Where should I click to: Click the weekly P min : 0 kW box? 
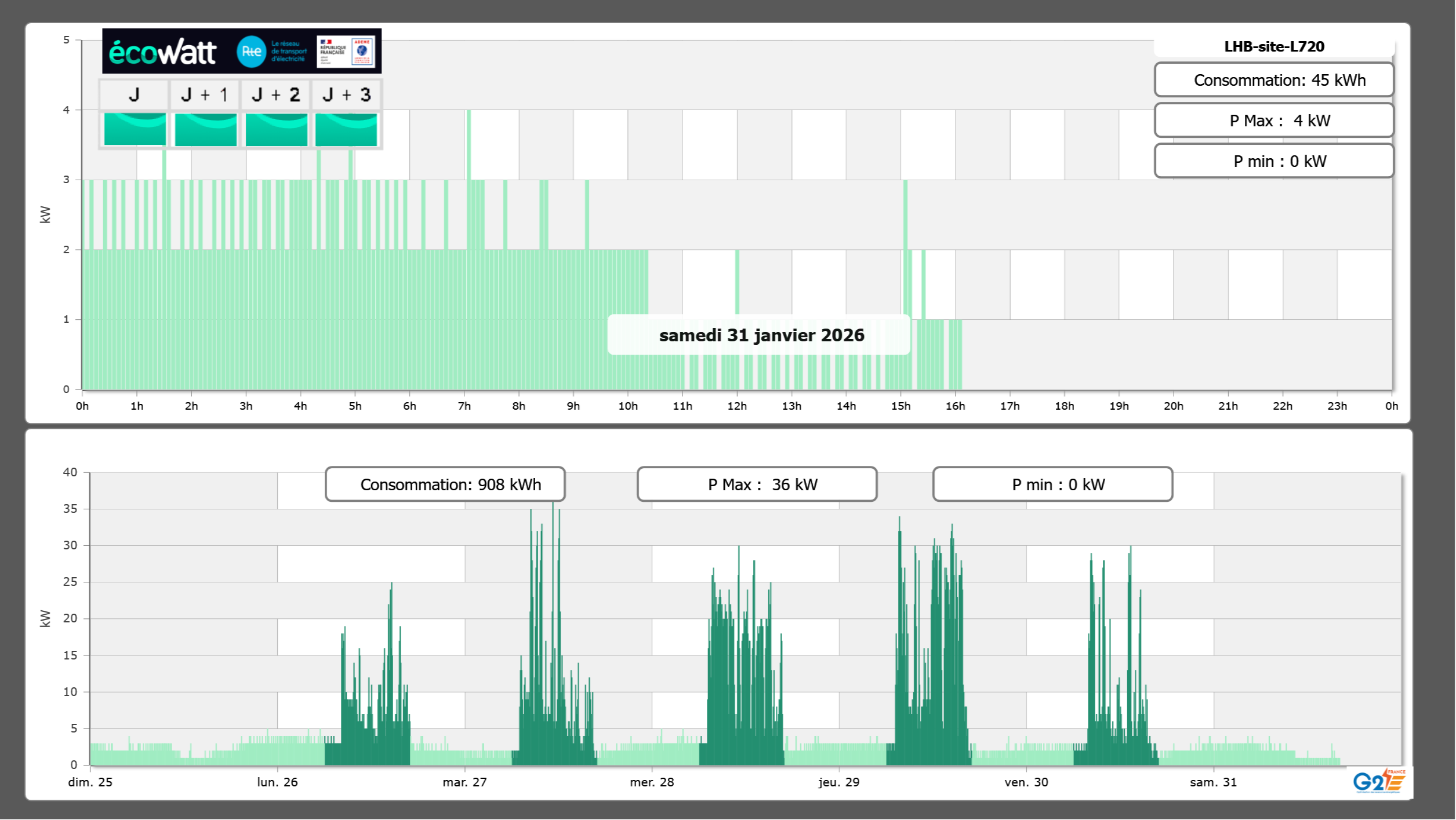pos(1052,484)
